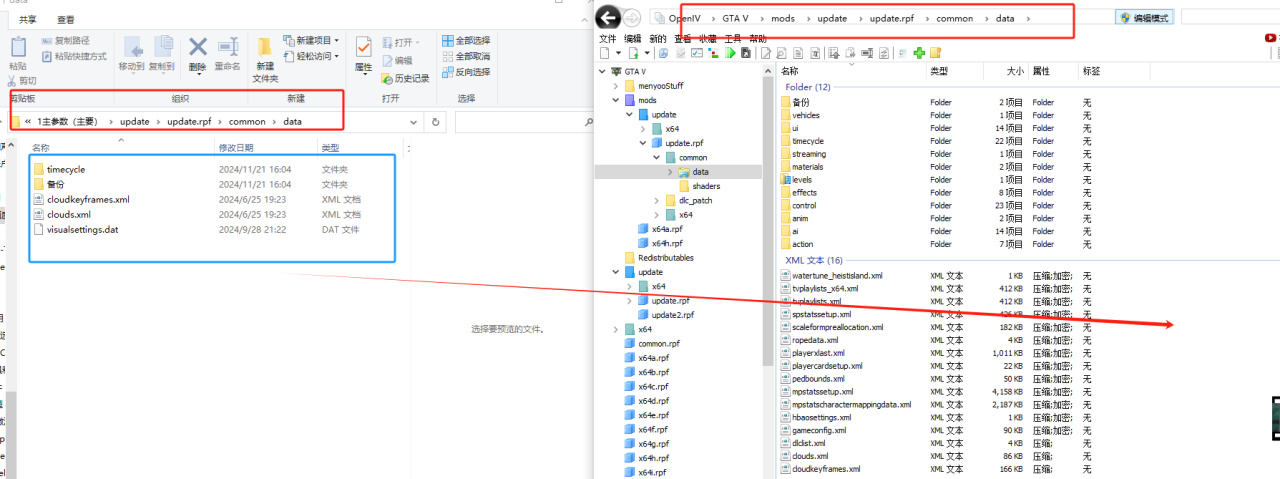Click OpenIV new file toolbar icon
Viewport: 1280px width, 479px height.
coord(606,52)
